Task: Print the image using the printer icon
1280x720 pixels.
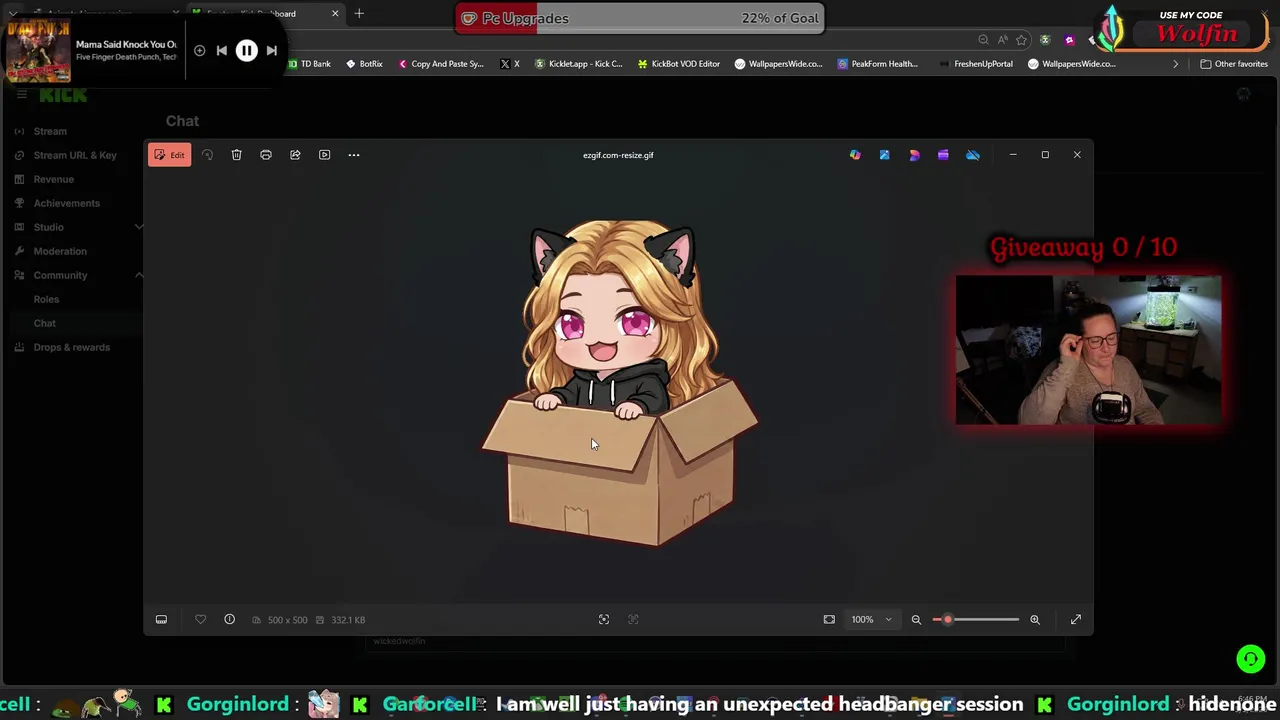Action: click(x=266, y=155)
